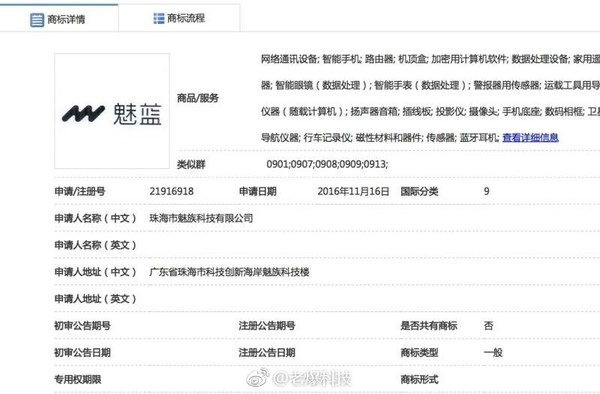Click the goods line starting with 导航仪器
This screenshot has height=394, width=600.
(381, 137)
